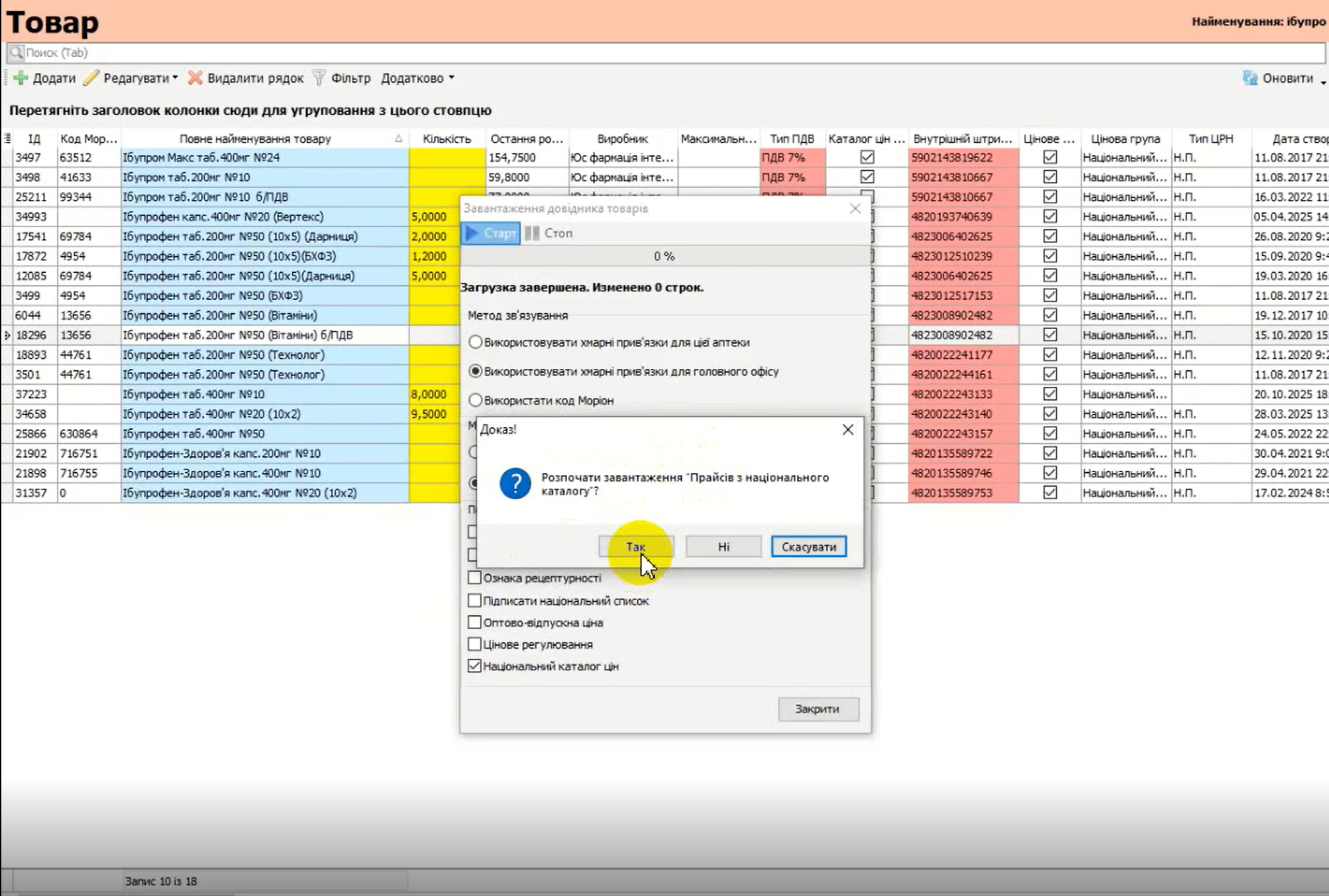Enable the Ознака рецептурності checkbox
1329x896 pixels.
pyautogui.click(x=474, y=577)
